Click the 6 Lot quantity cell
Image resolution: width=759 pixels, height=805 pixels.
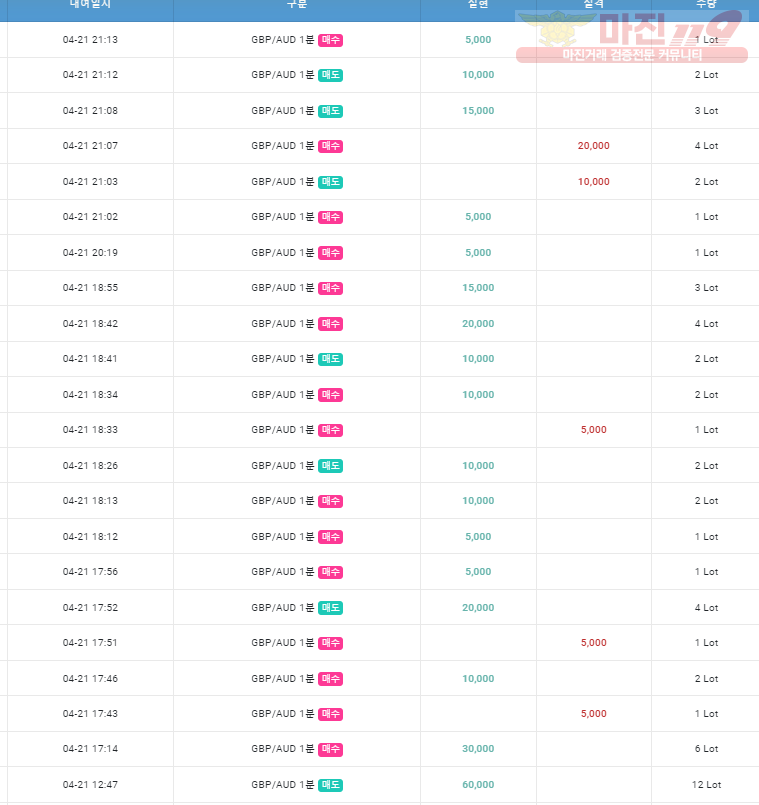click(x=706, y=749)
